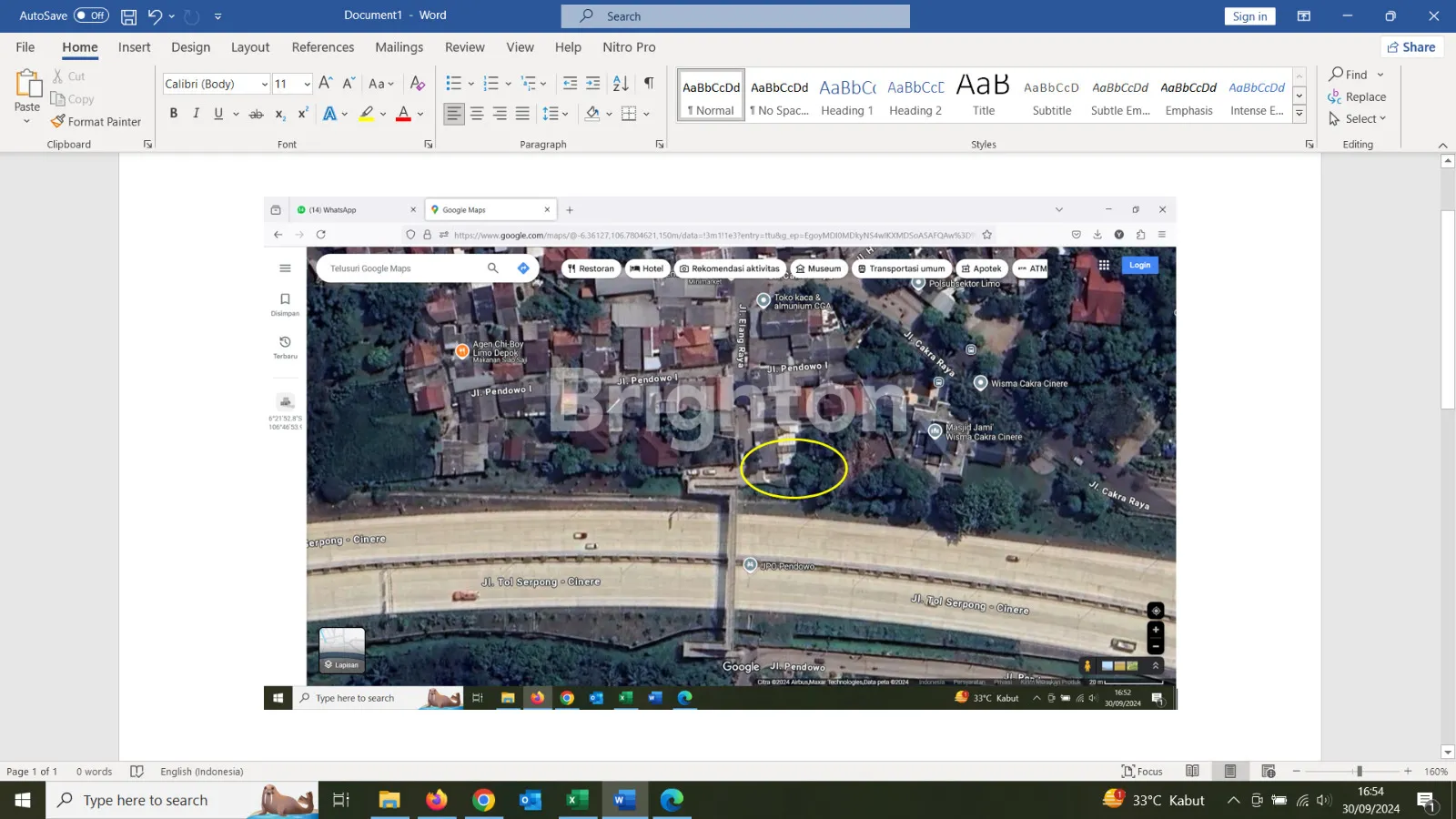1456x819 pixels.
Task: Show paragraph marks with pilcrow icon
Action: pyautogui.click(x=649, y=84)
